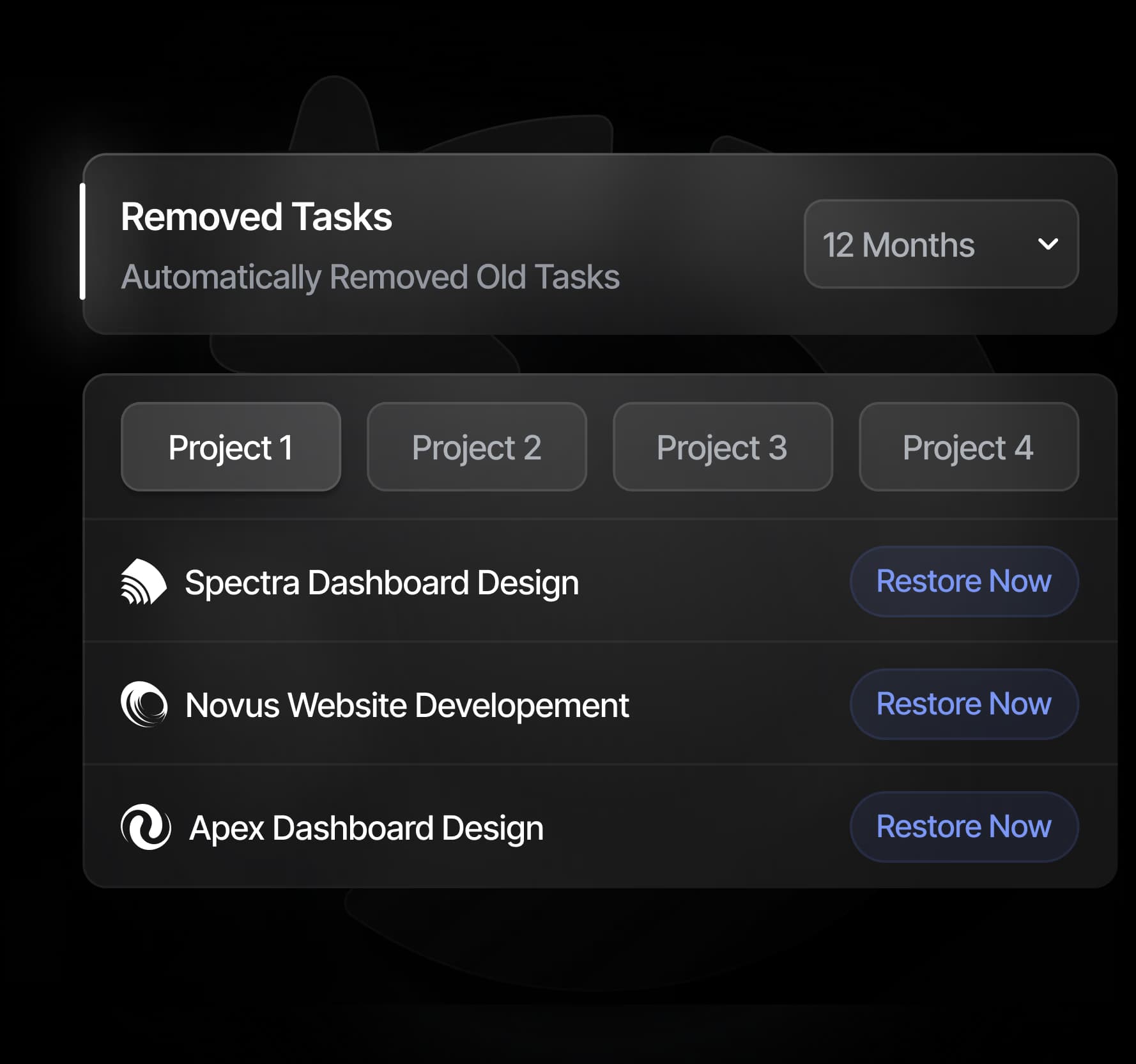Switch to the Project 2 tab
This screenshot has width=1136, height=1064.
tap(477, 447)
